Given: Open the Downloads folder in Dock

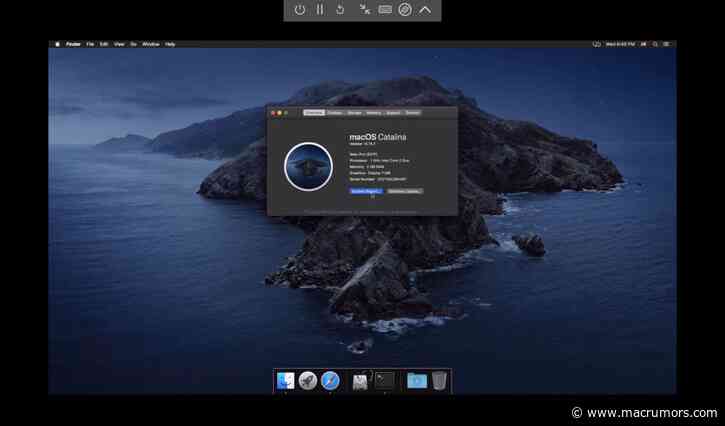Looking at the screenshot, I should 417,381.
